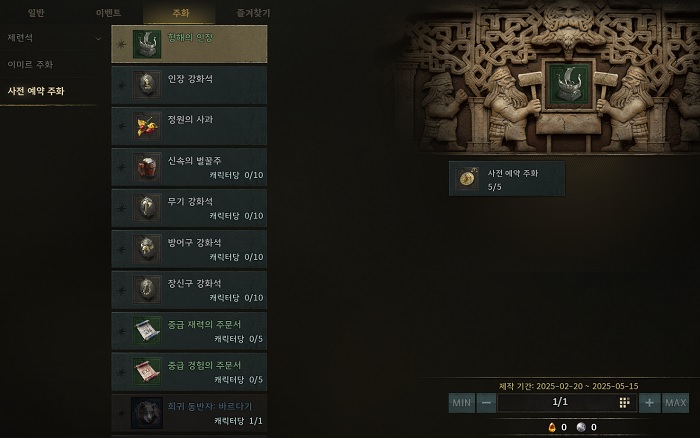Click the MIN quantity button
Image resolution: width=700 pixels, height=438 pixels.
point(462,403)
